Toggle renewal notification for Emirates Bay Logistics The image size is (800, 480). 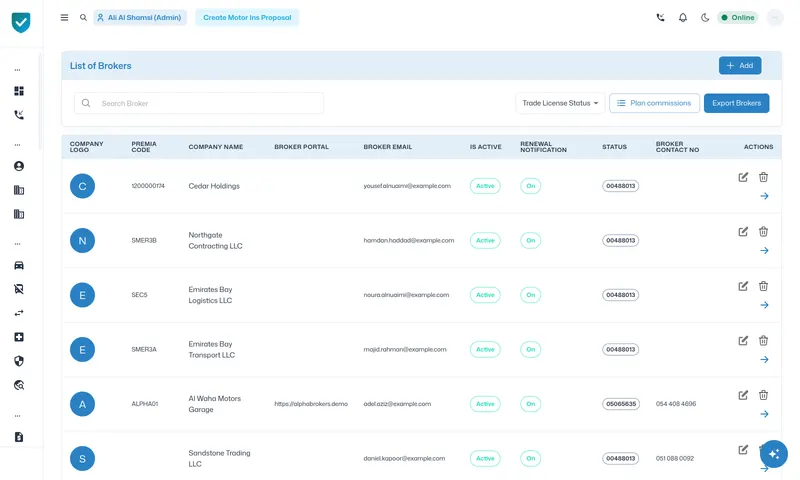(x=531, y=295)
